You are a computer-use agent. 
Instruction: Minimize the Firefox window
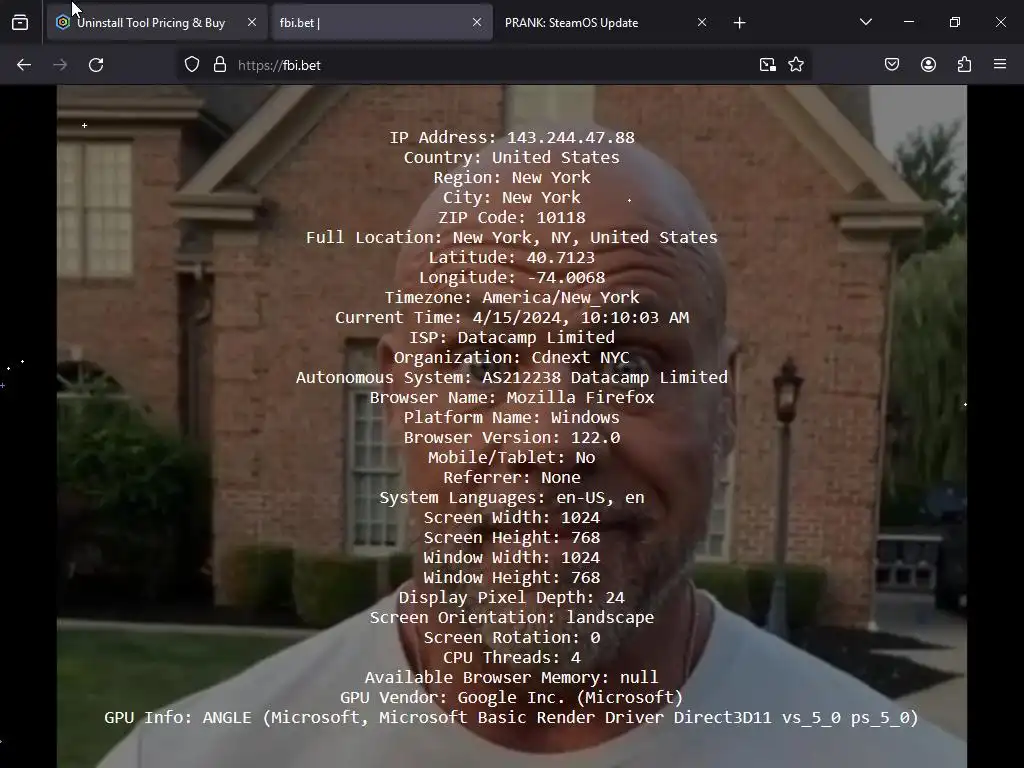909,22
